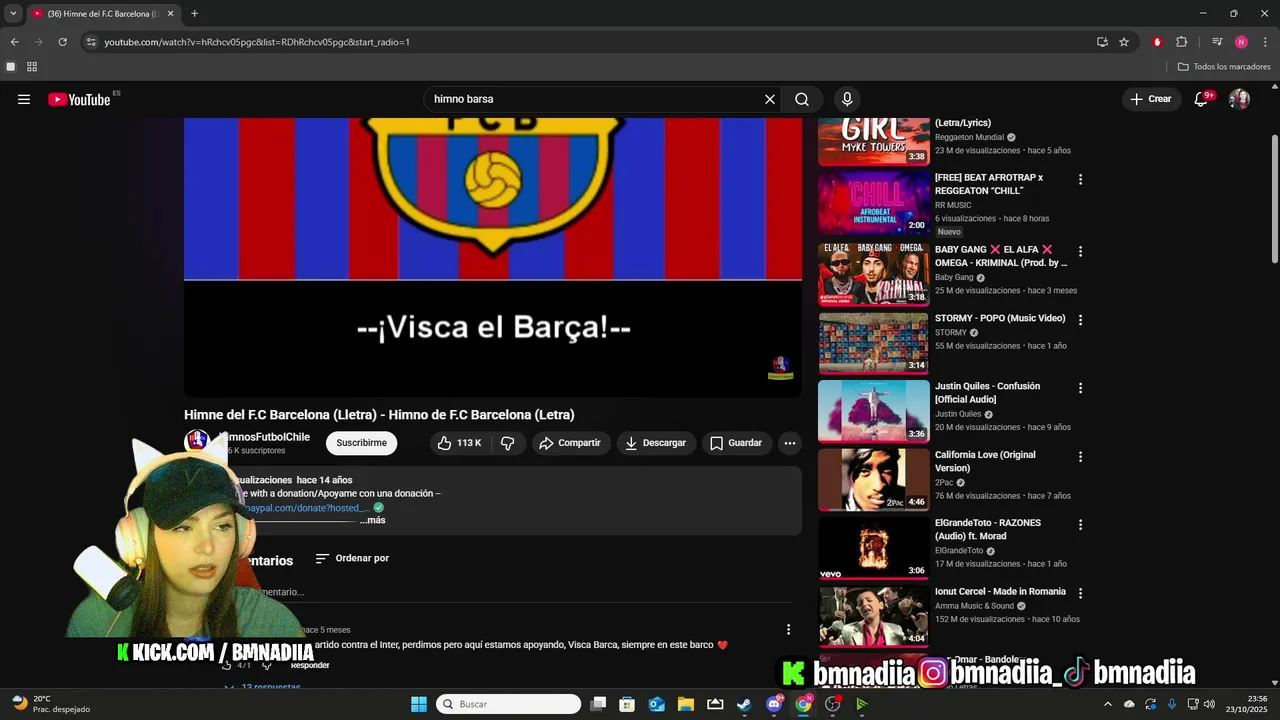Click the Descargar download button

(x=655, y=443)
